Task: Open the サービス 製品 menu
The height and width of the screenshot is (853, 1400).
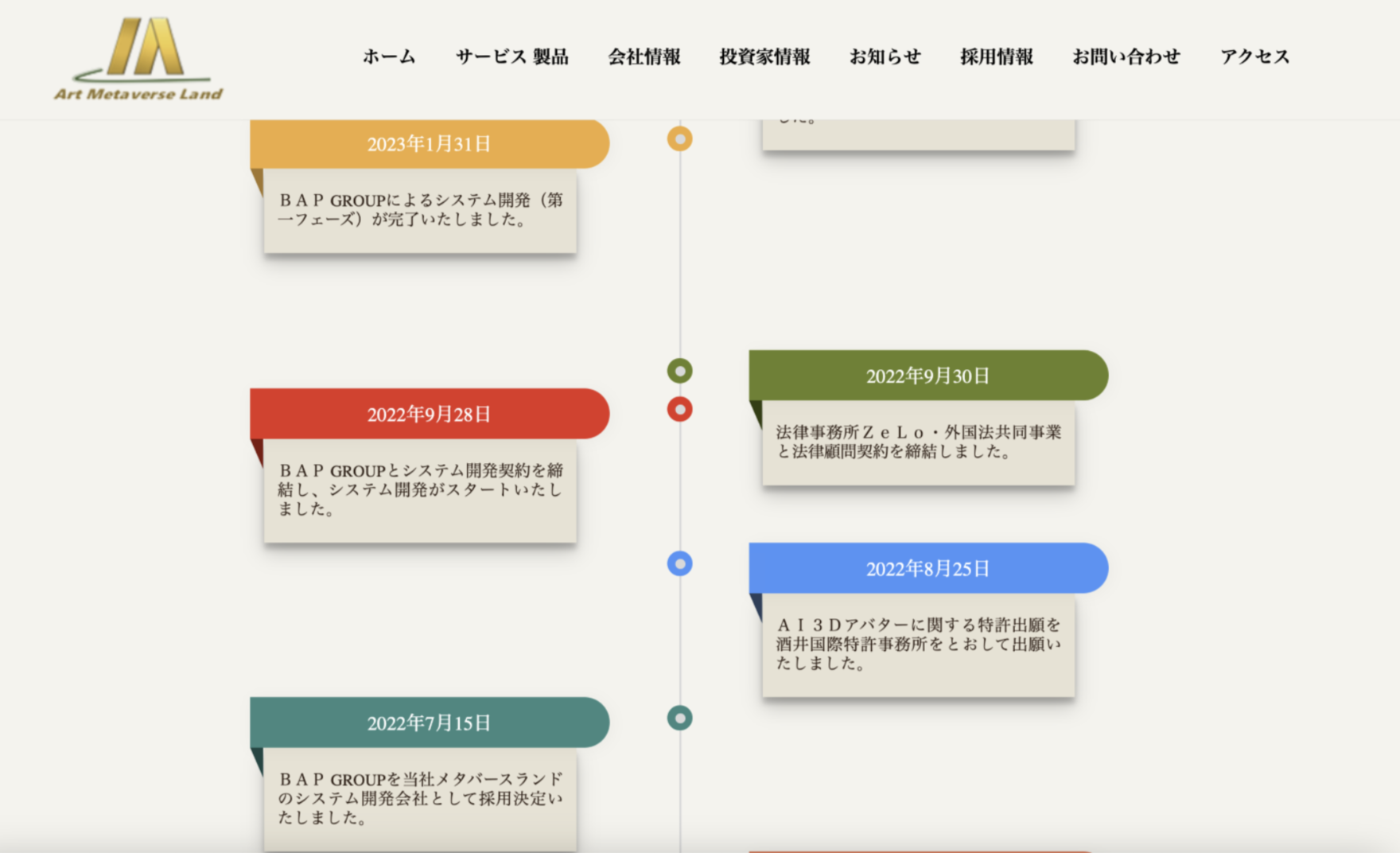Action: click(512, 56)
